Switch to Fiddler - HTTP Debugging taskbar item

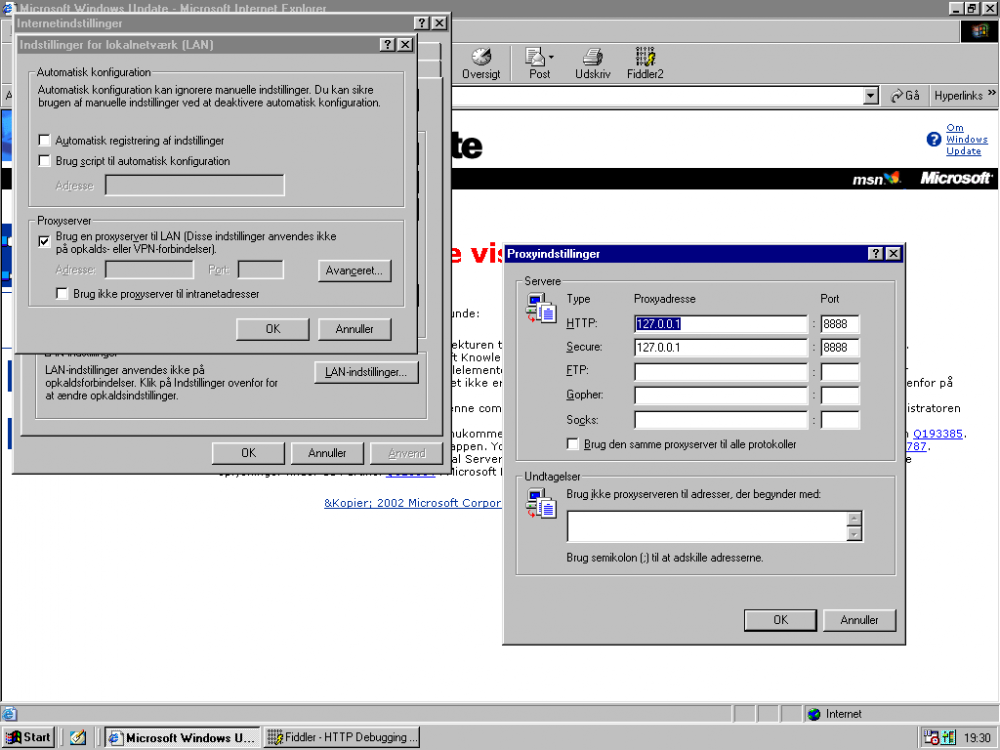tap(342, 737)
